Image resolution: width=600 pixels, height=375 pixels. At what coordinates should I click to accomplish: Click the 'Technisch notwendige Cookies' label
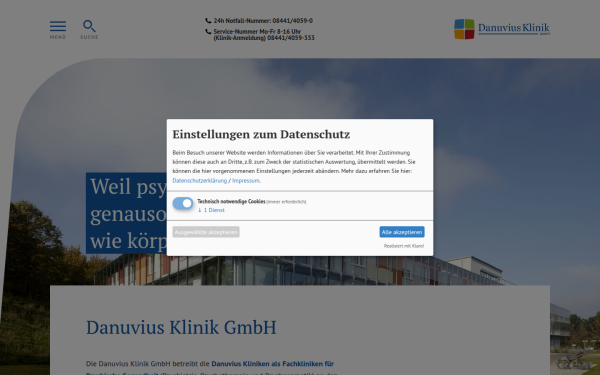click(x=231, y=201)
